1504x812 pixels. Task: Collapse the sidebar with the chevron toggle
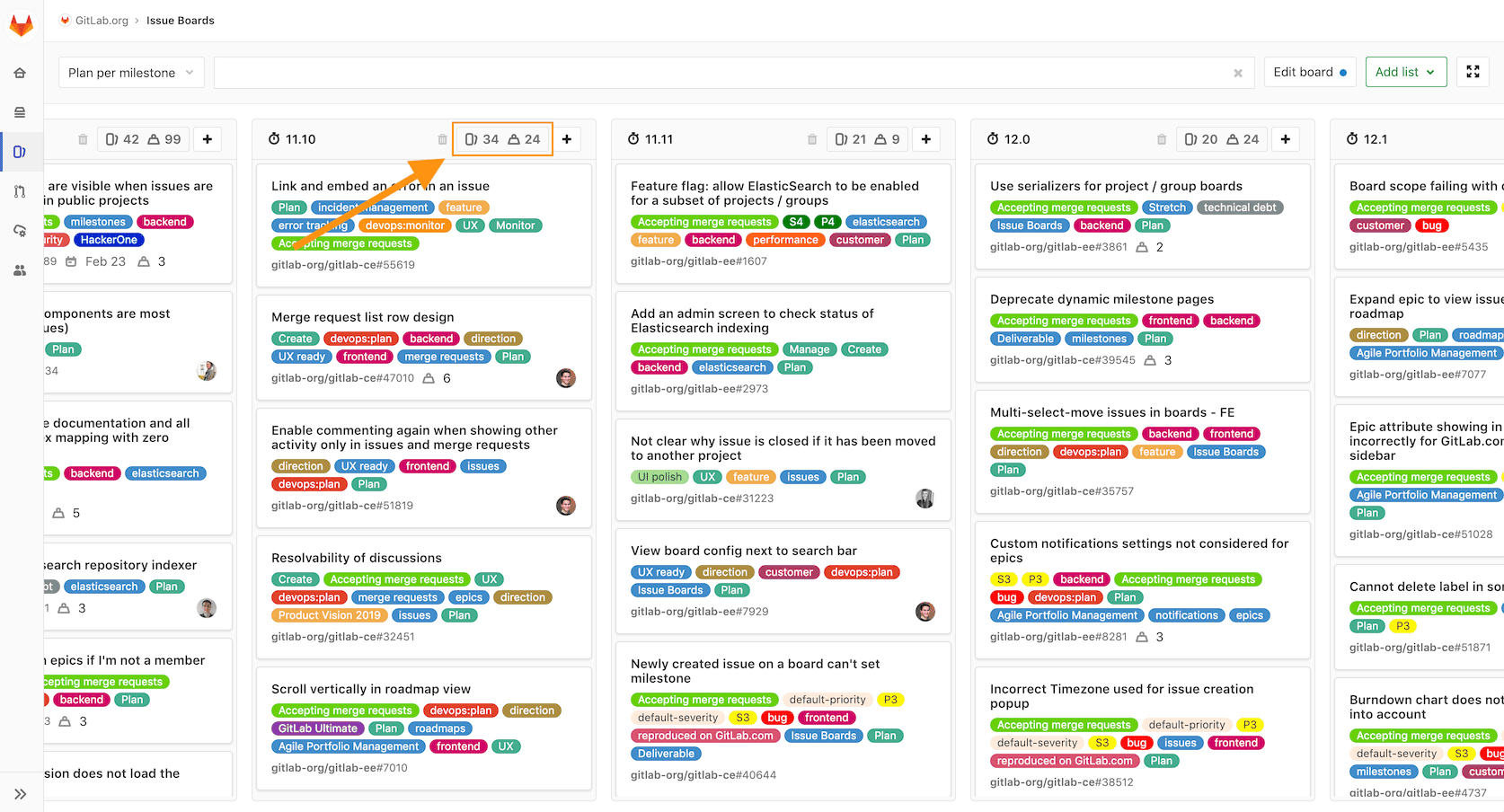[21, 793]
